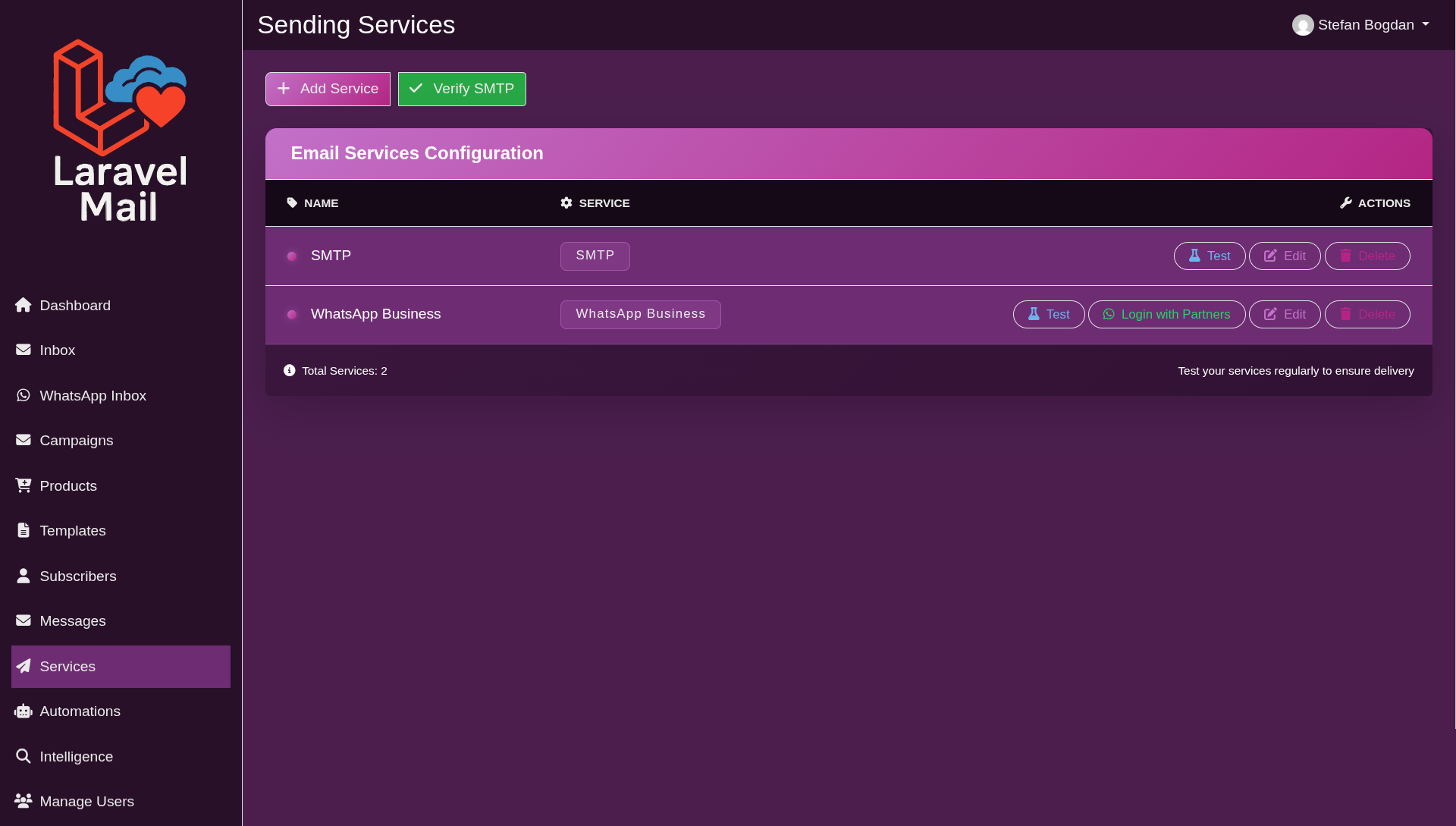Edit the WhatsApp Business service
Viewport: 1456px width, 826px height.
click(1285, 314)
